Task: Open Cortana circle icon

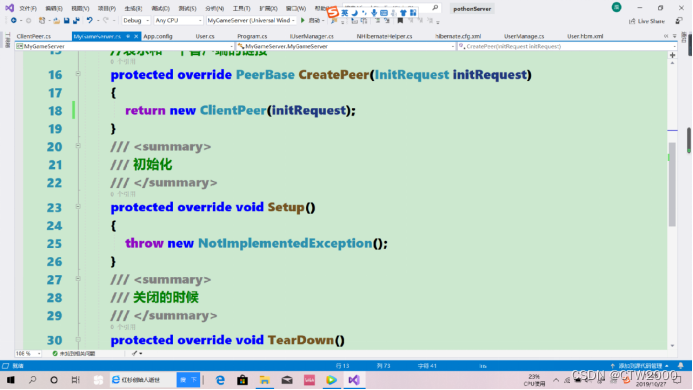Action: (54, 380)
